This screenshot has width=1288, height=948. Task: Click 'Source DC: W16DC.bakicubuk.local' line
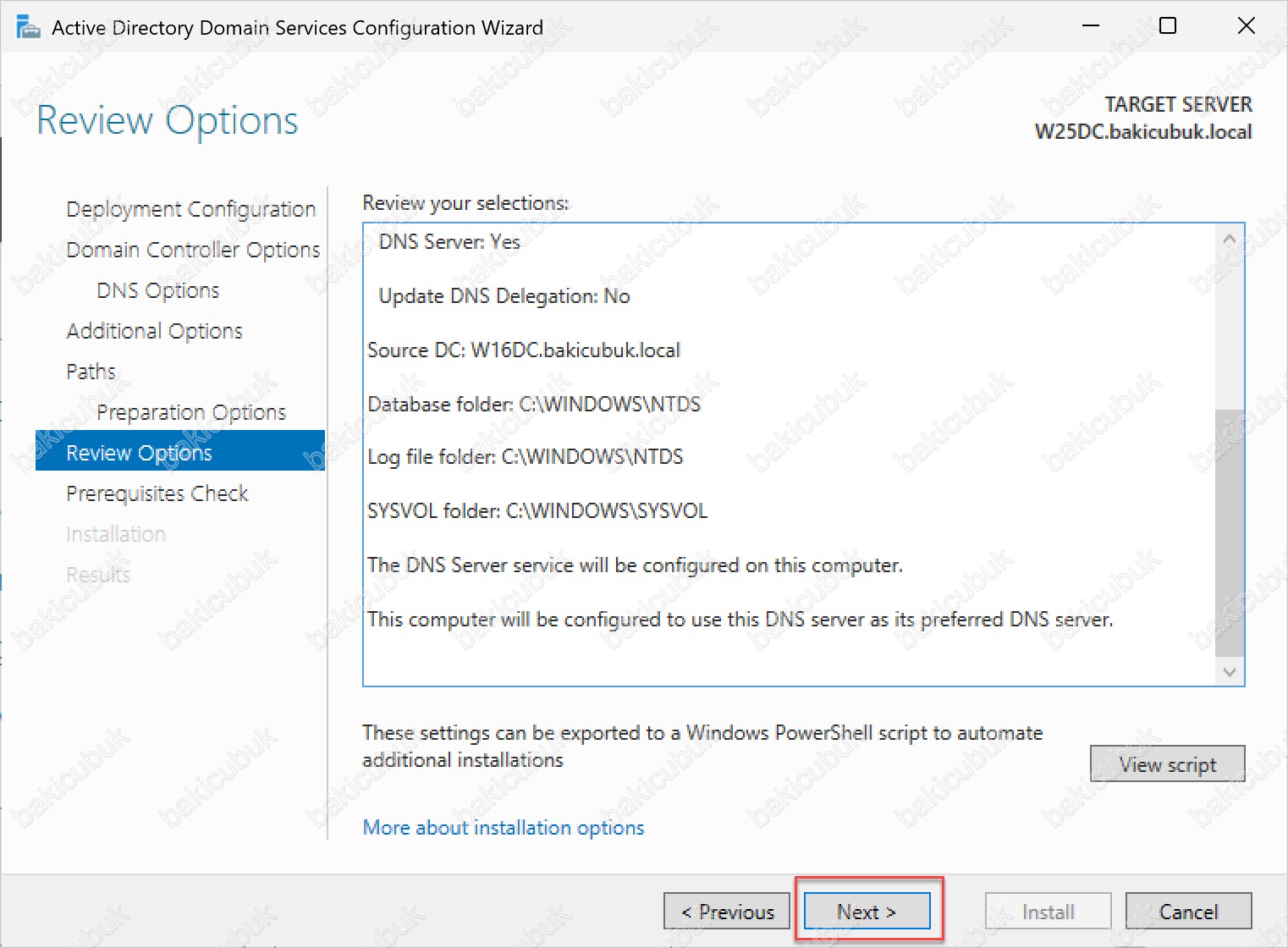click(x=524, y=350)
